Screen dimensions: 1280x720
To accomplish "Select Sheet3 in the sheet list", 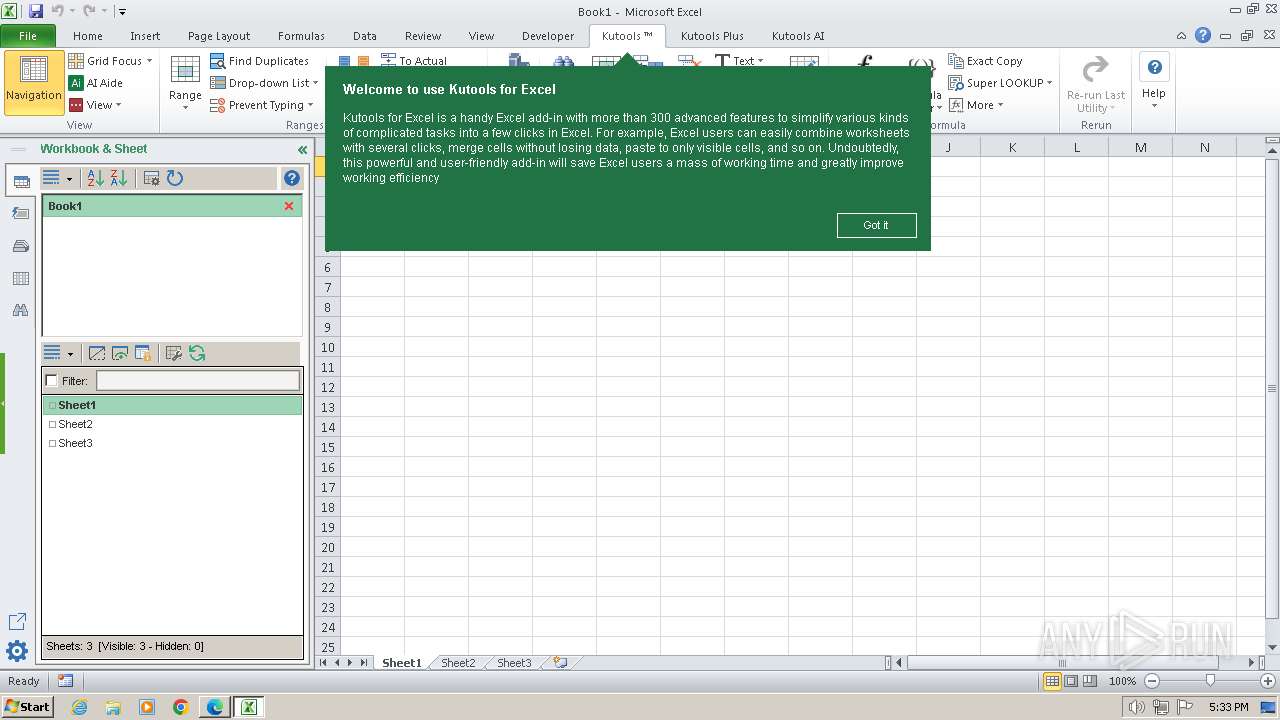I will (172, 443).
